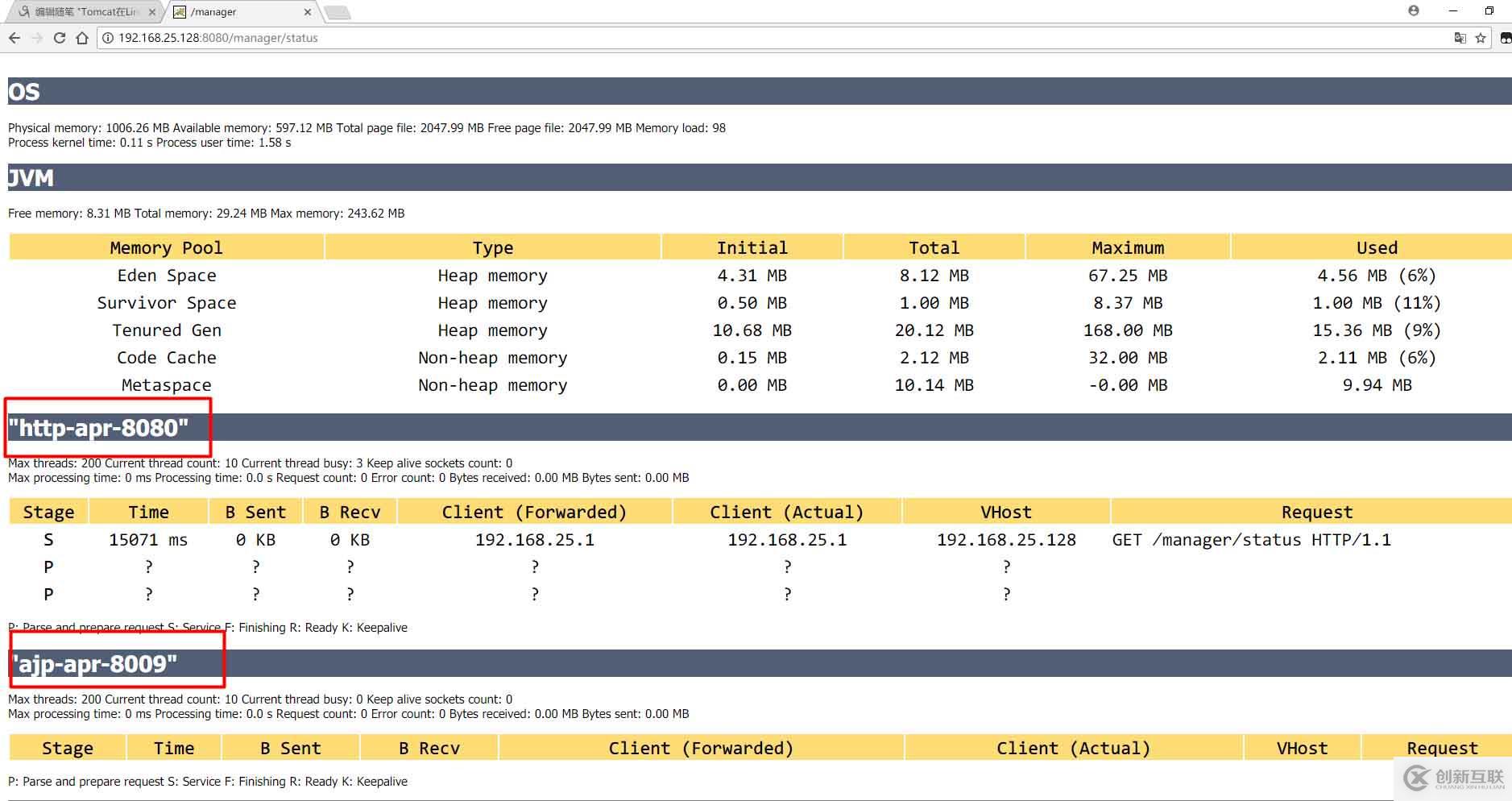
Task: Click Survivor Space initial 0.50 MB
Action: pos(752,303)
